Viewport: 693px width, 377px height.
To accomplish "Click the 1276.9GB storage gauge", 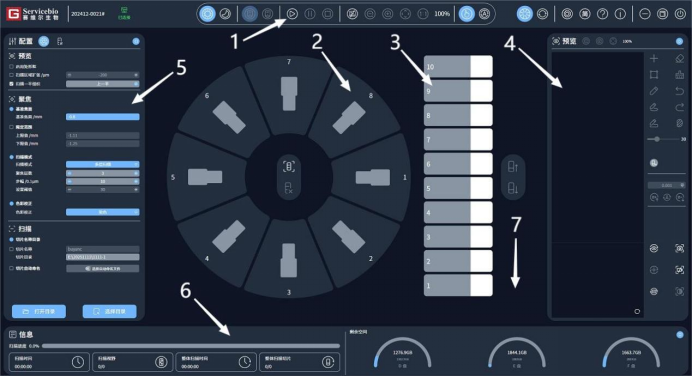I will point(402,353).
